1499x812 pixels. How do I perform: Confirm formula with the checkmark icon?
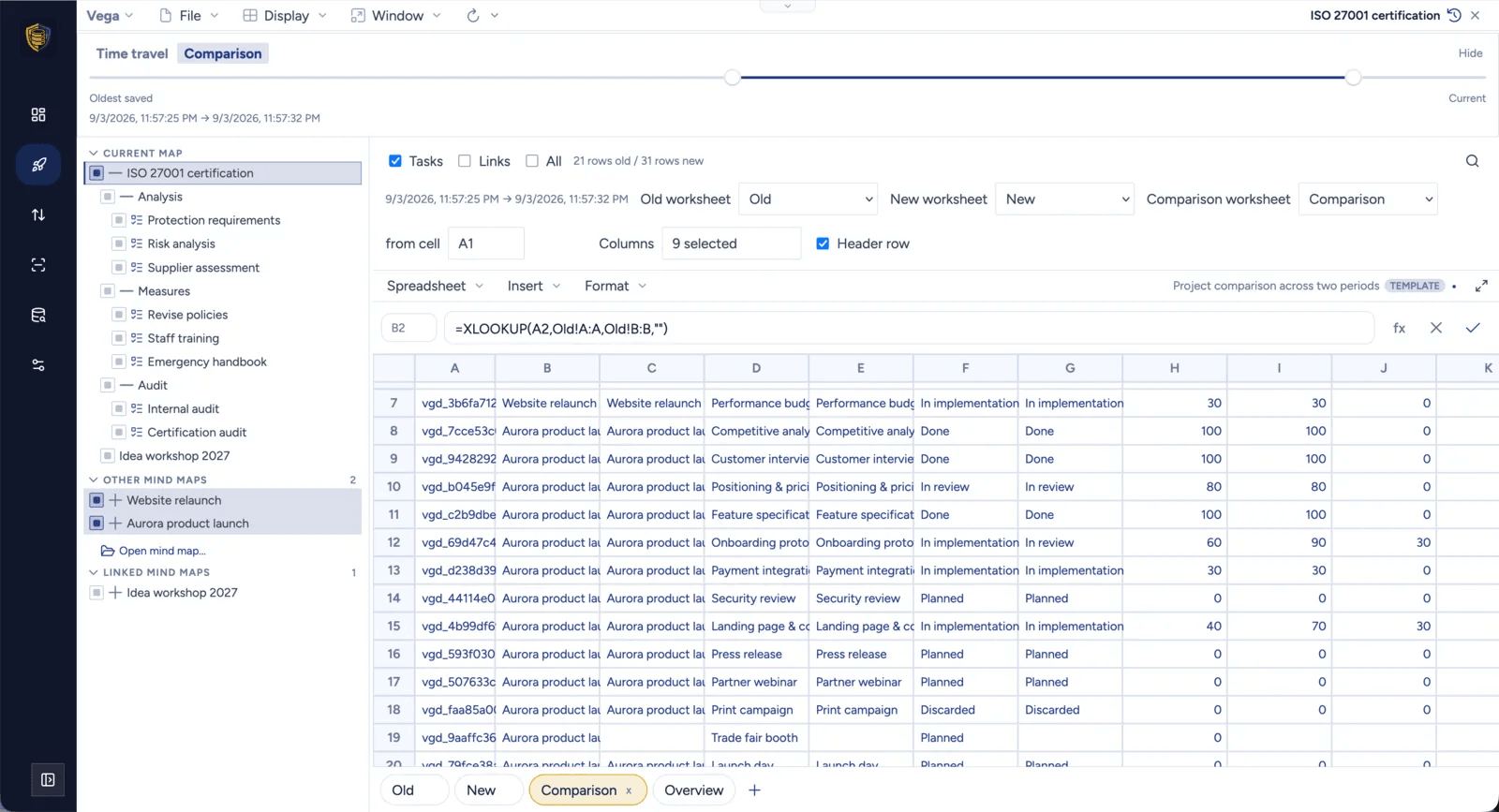(1473, 328)
